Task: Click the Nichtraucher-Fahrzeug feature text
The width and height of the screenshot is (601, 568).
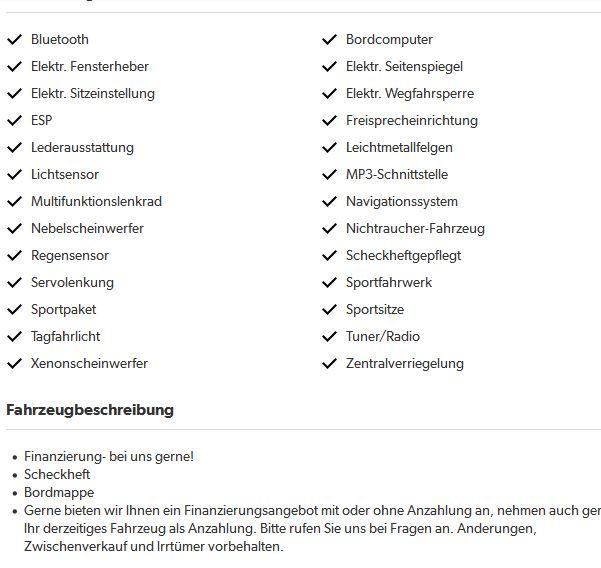Action: point(415,229)
